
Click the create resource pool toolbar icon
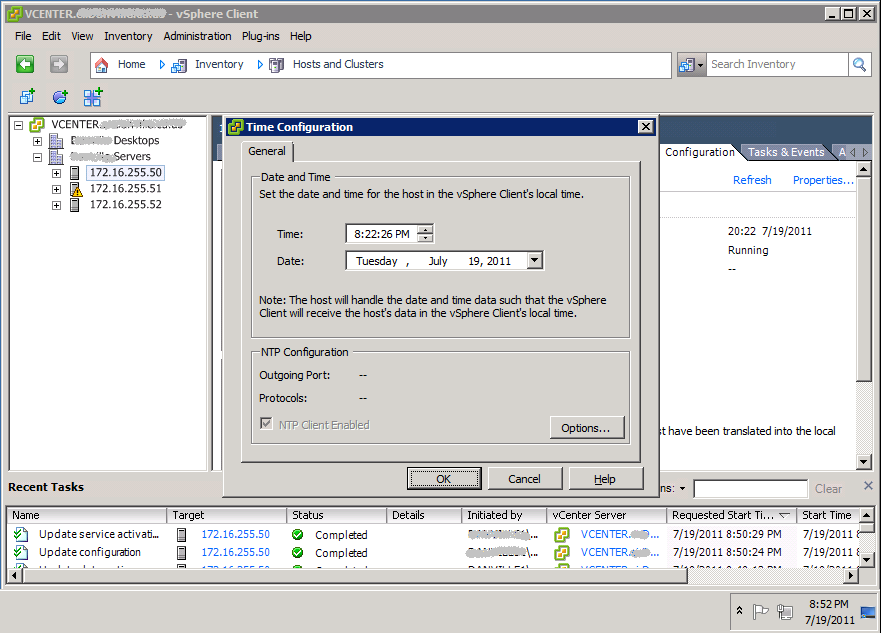59,97
